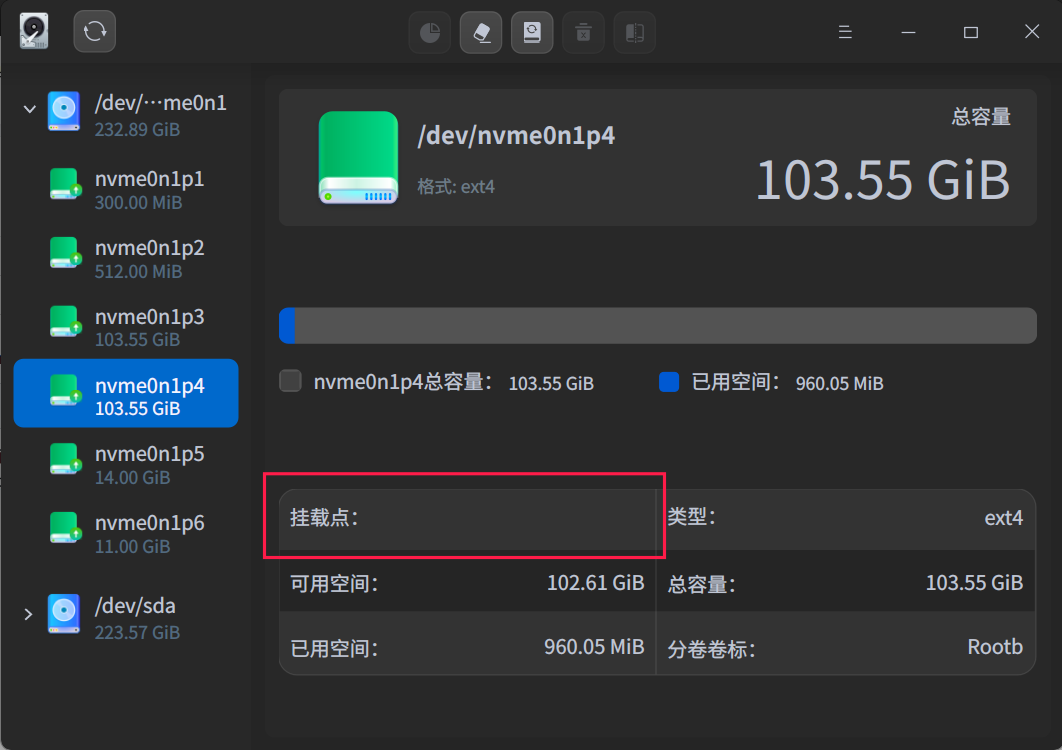Toggle the nvme0n1p4总容量 checkbox
Screen dimensions: 1062x750
(289, 381)
